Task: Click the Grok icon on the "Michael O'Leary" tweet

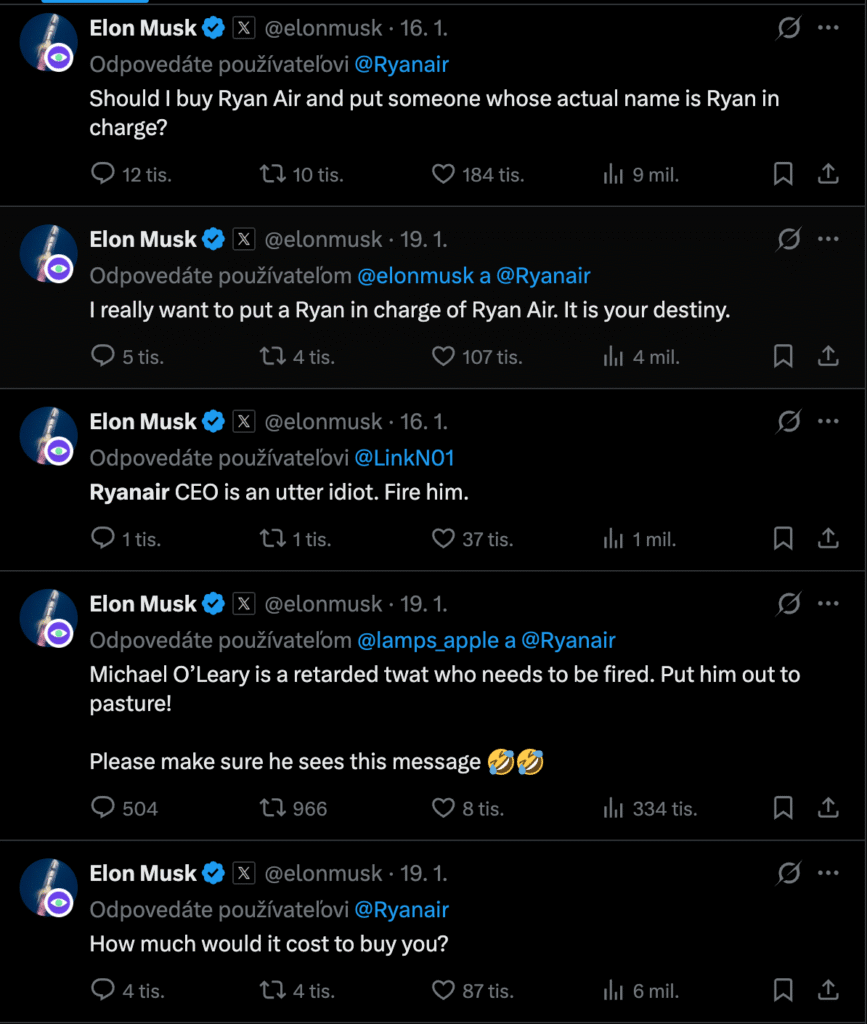Action: point(789,604)
